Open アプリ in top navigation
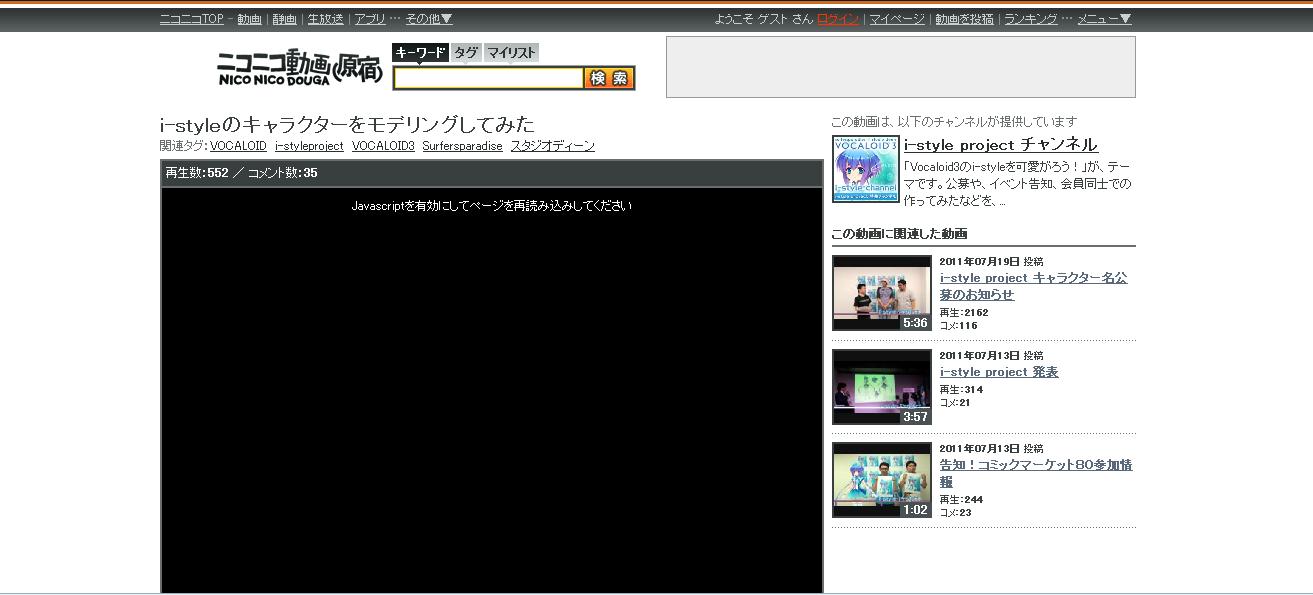 pos(370,19)
